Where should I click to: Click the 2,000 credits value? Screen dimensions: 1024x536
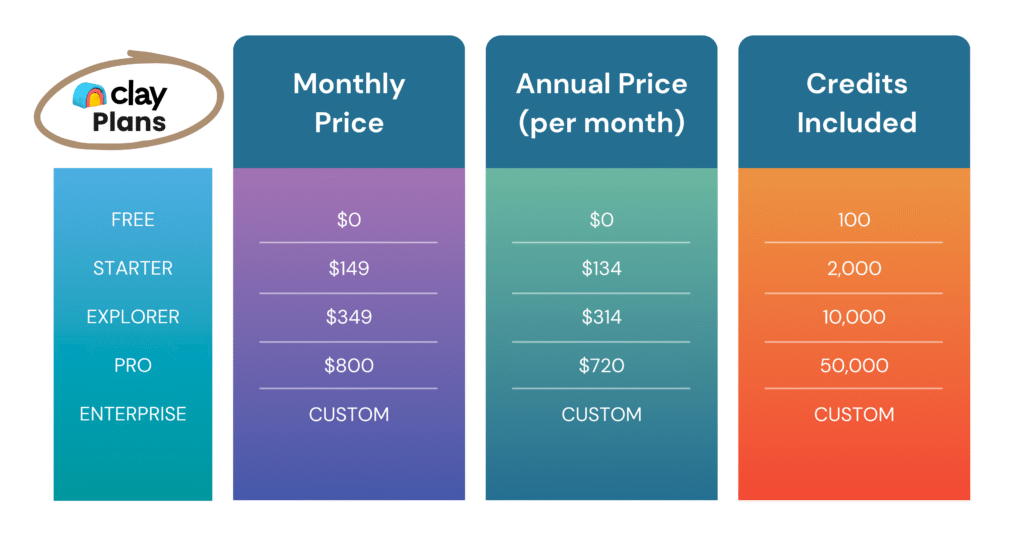(x=854, y=268)
